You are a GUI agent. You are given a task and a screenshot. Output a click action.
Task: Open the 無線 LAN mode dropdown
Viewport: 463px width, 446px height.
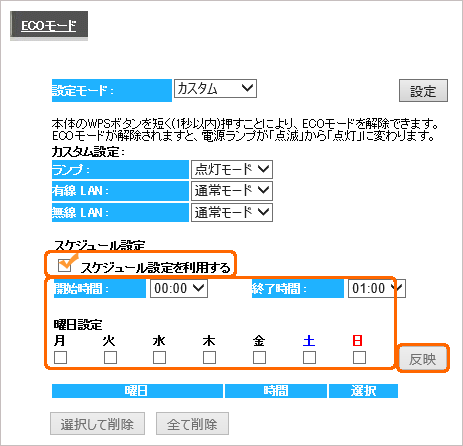[232, 212]
